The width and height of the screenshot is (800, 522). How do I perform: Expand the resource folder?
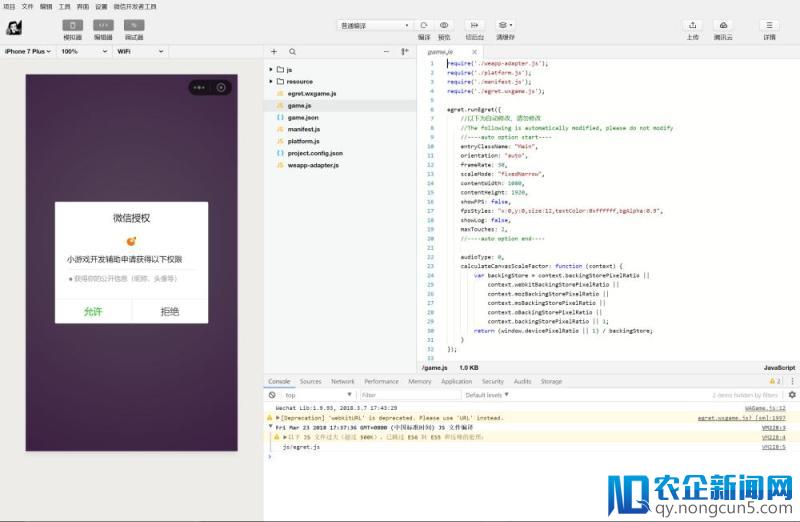[271, 82]
